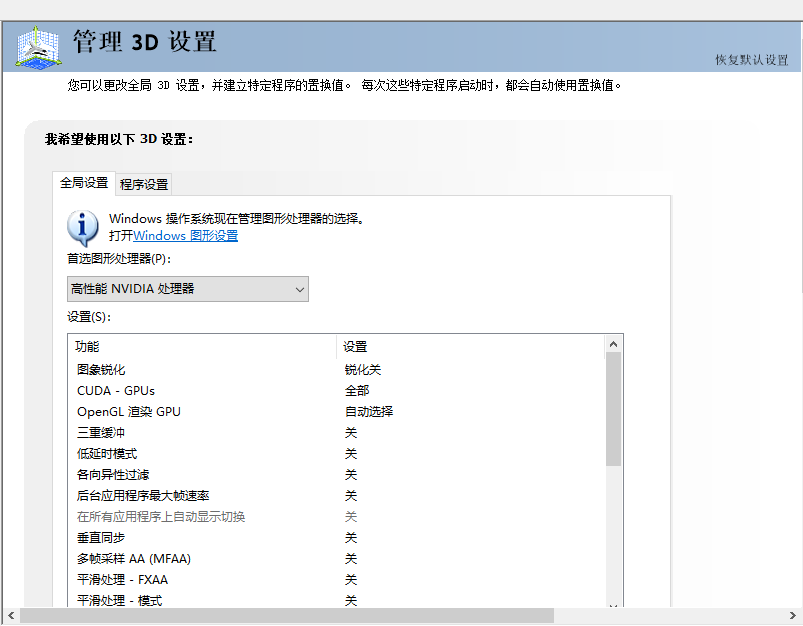Switch to the 程序设置 tab
The height and width of the screenshot is (626, 803).
pos(144,184)
